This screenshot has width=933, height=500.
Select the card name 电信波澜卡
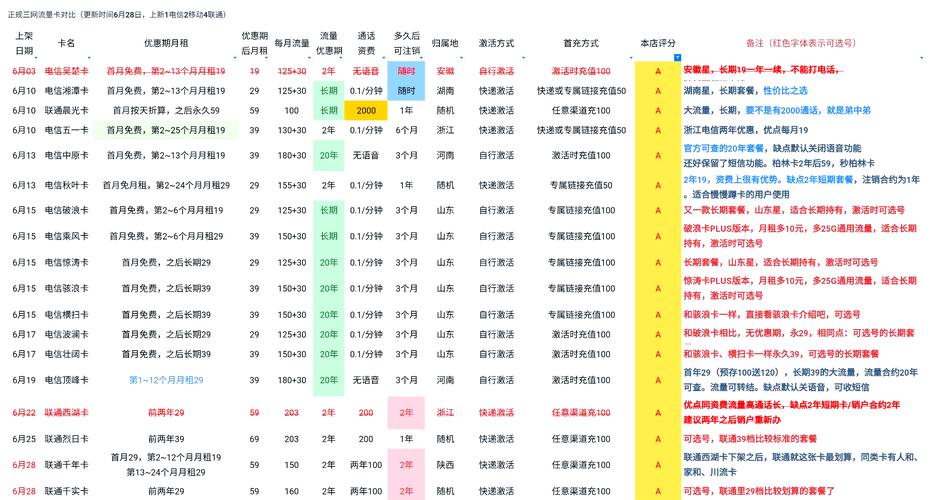tap(67, 335)
